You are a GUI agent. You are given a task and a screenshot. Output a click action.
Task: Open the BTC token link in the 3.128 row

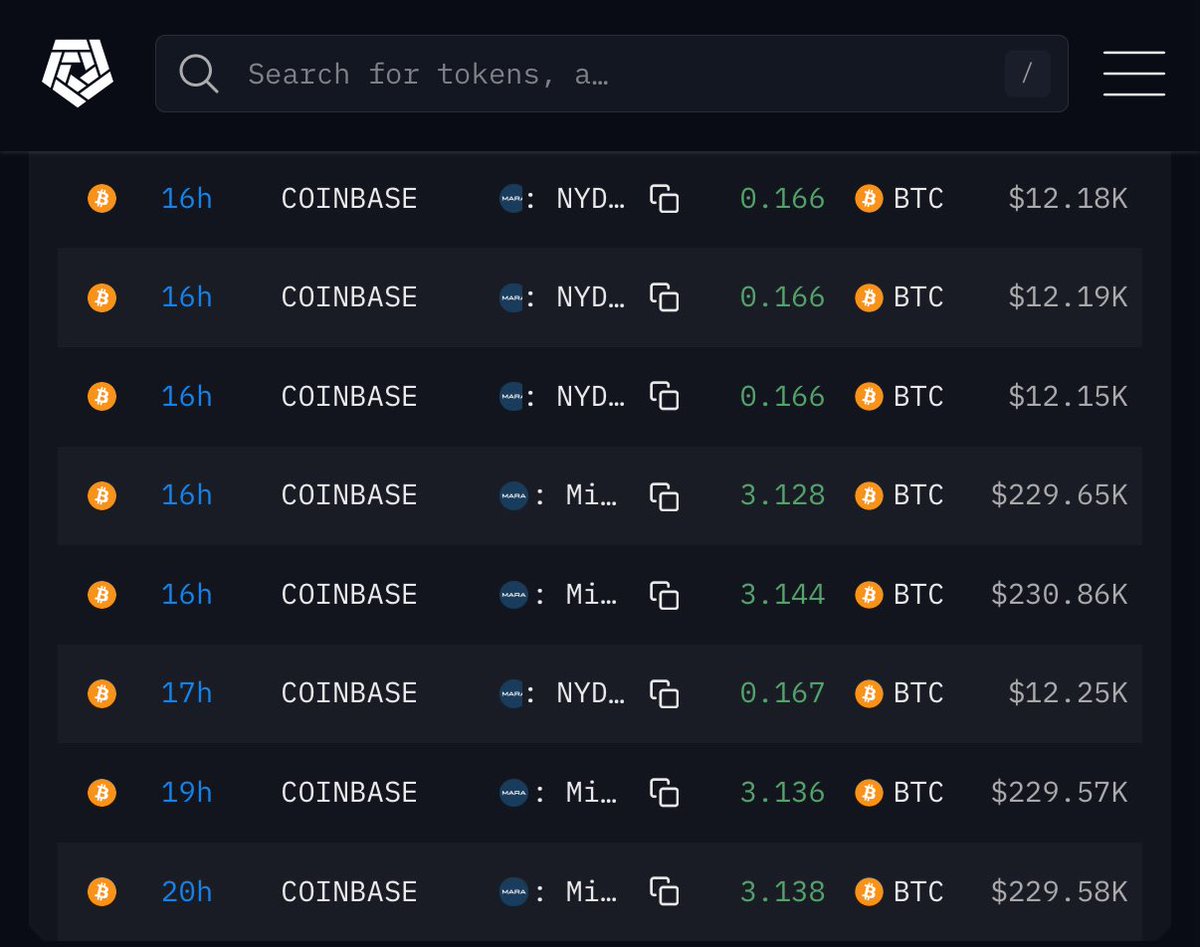tap(918, 496)
